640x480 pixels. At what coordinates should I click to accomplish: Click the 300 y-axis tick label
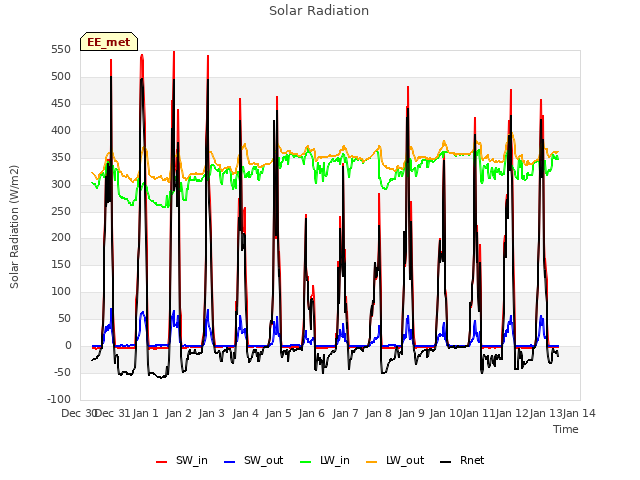tap(61, 184)
